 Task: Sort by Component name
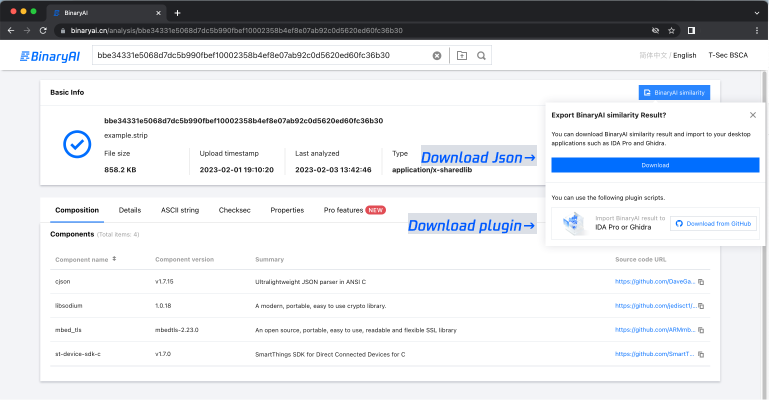[114, 259]
